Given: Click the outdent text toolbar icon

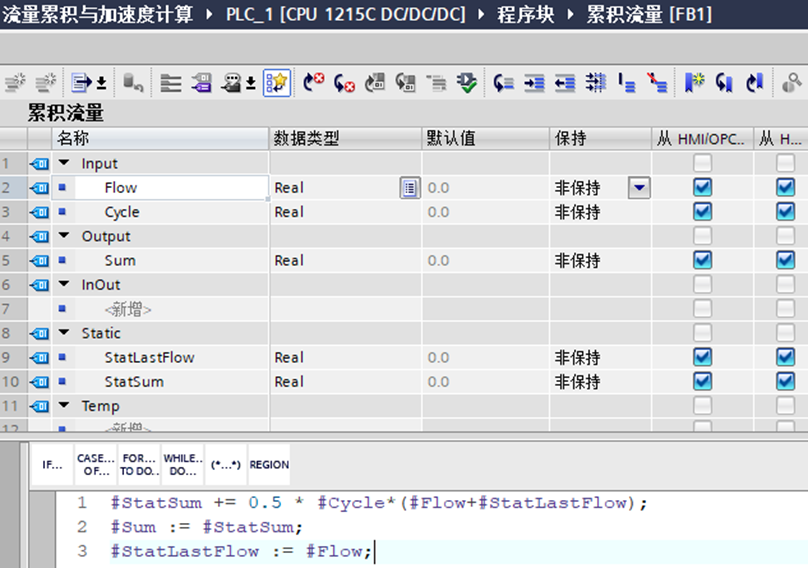Looking at the screenshot, I should 565,82.
